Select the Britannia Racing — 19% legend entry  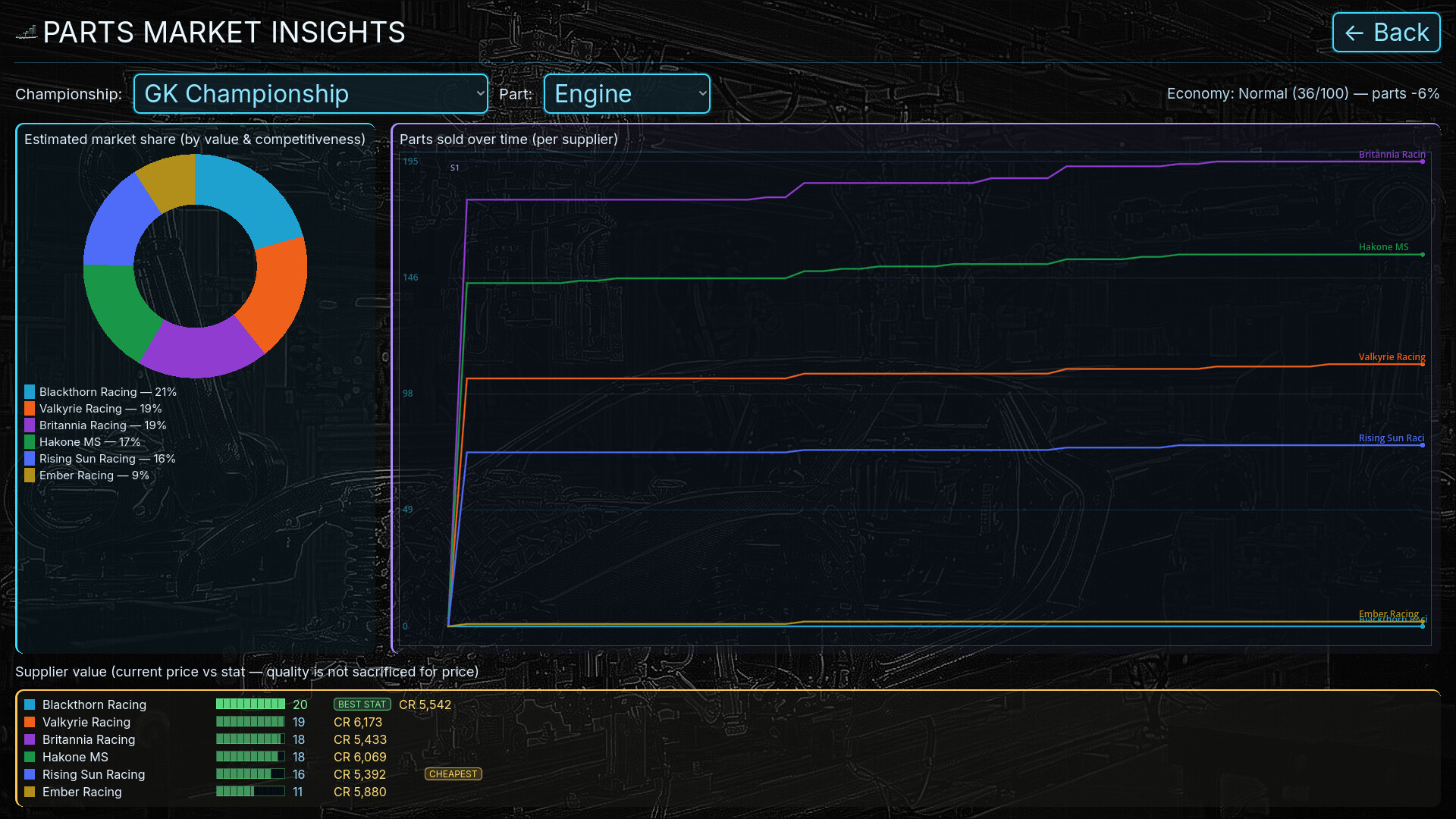pyautogui.click(x=96, y=425)
